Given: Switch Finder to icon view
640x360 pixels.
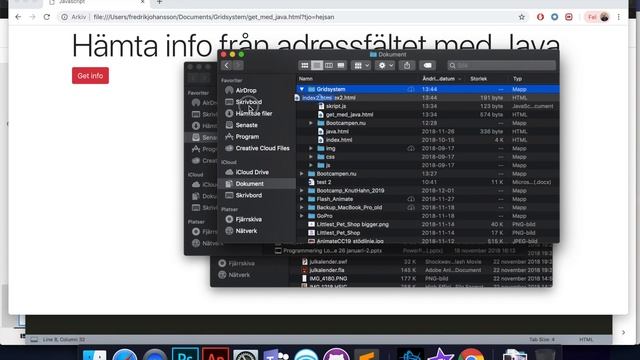Looking at the screenshot, I should (304, 65).
